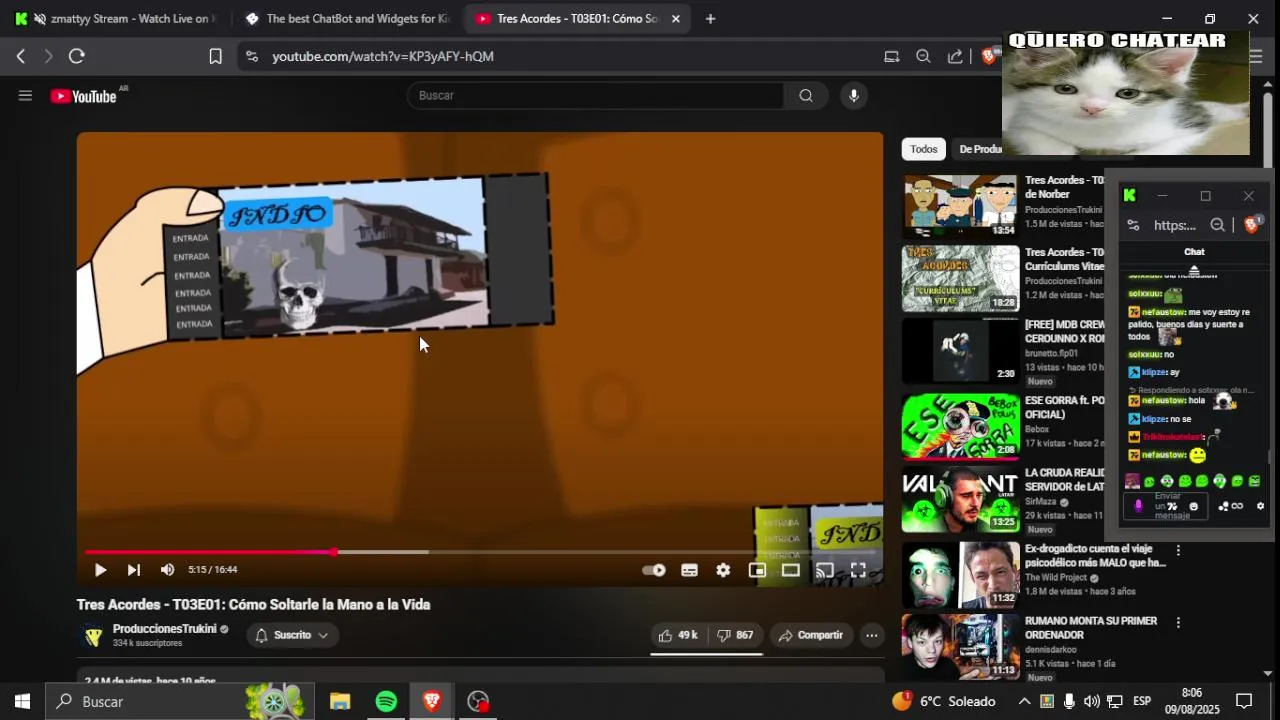Open options menu for RUMANO MONTA video
Viewport: 1280px width, 720px height.
tap(1178, 623)
